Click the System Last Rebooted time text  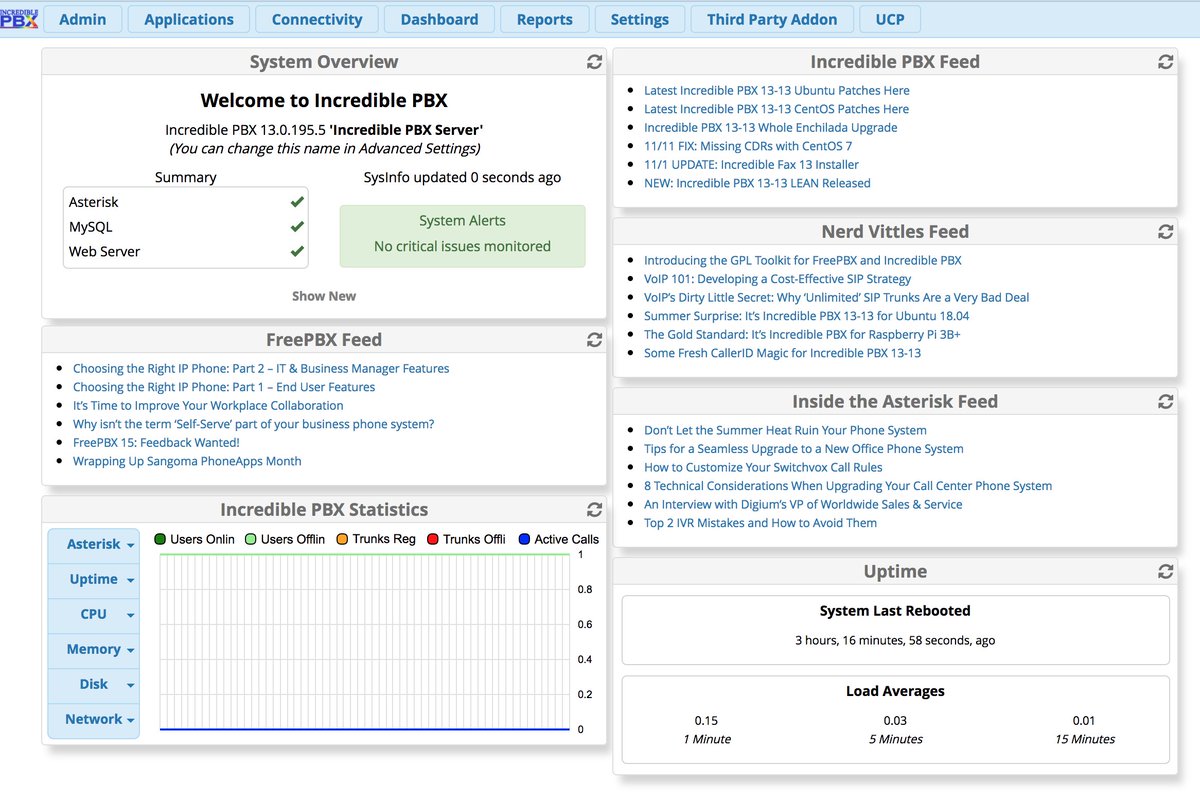895,640
